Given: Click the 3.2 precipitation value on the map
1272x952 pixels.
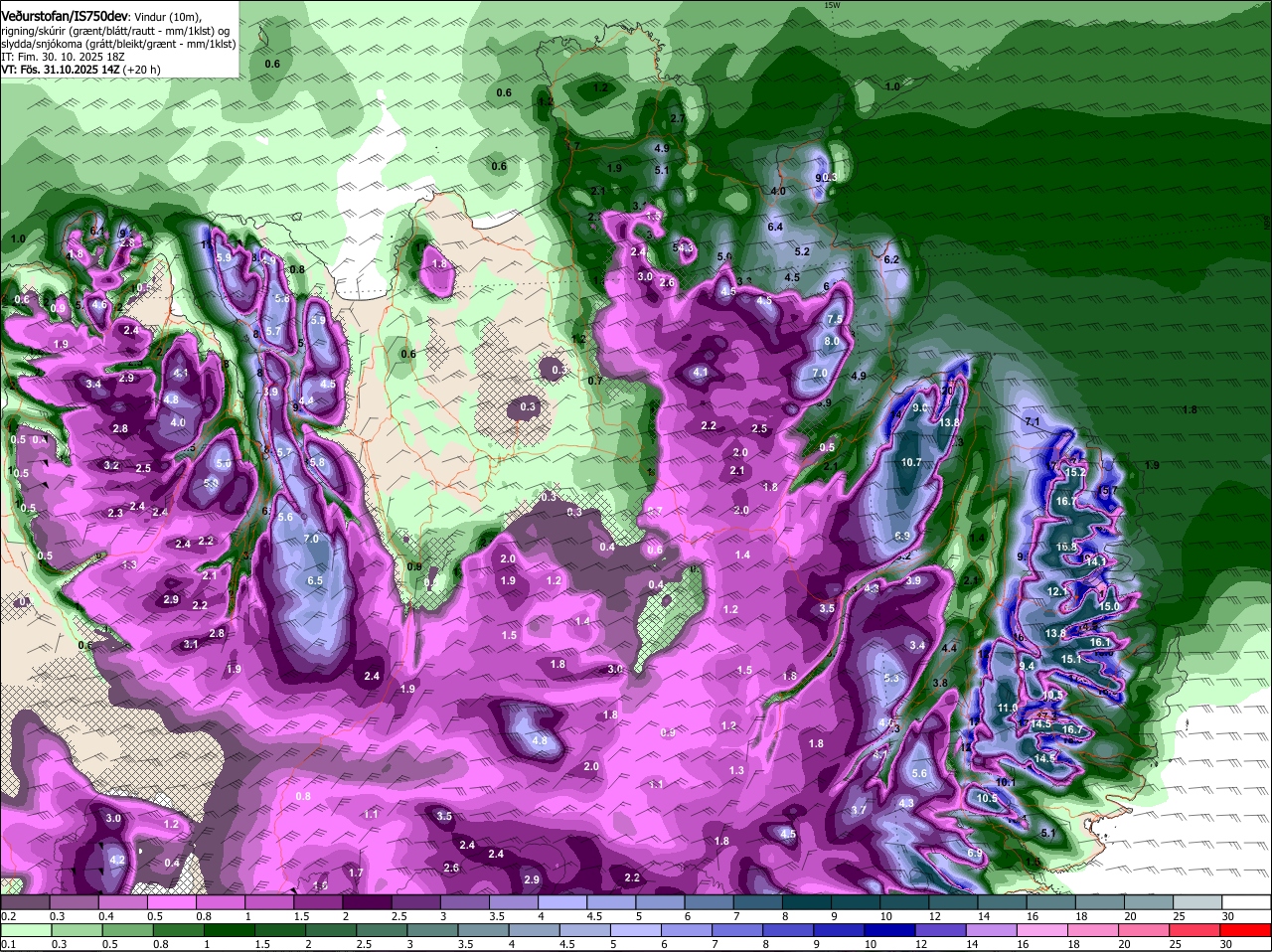Looking at the screenshot, I should (111, 465).
